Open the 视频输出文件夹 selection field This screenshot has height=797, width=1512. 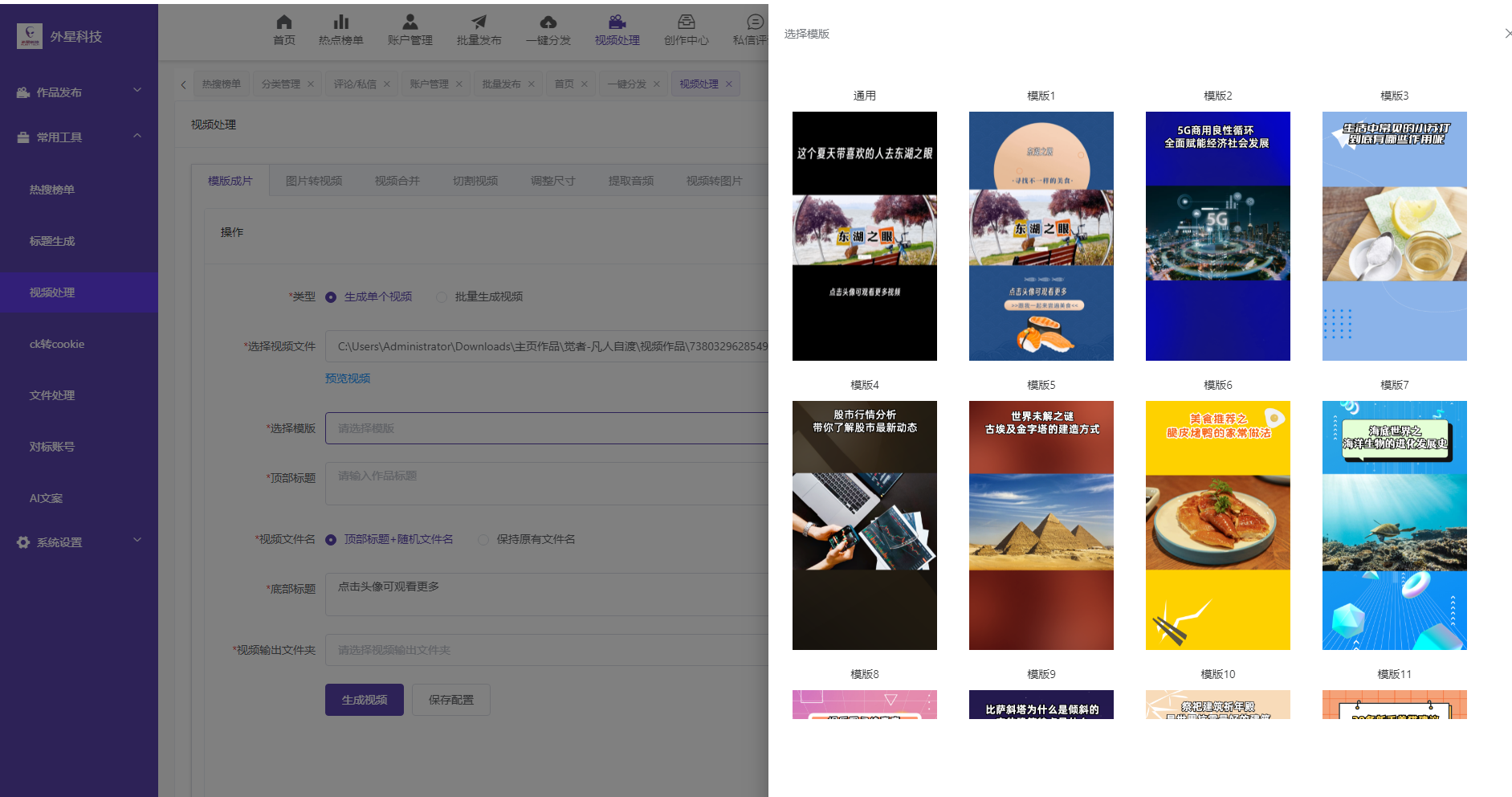547,650
